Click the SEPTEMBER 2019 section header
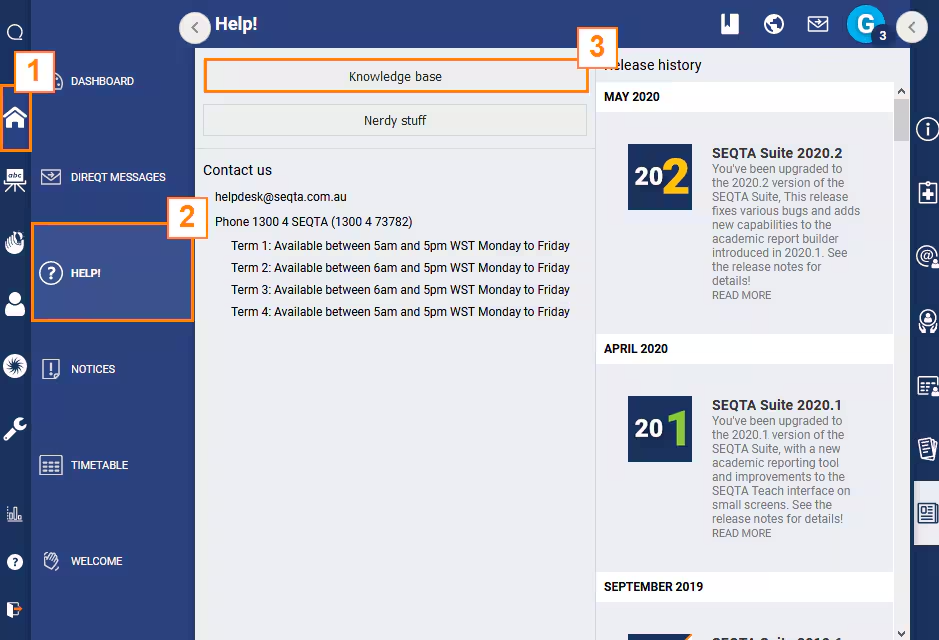This screenshot has height=640, width=939. 744,587
